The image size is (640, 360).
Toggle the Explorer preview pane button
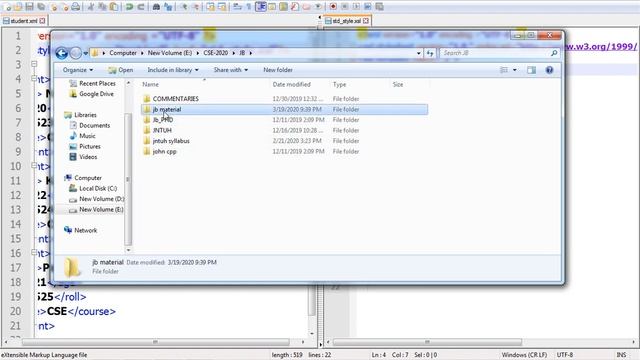click(x=531, y=70)
